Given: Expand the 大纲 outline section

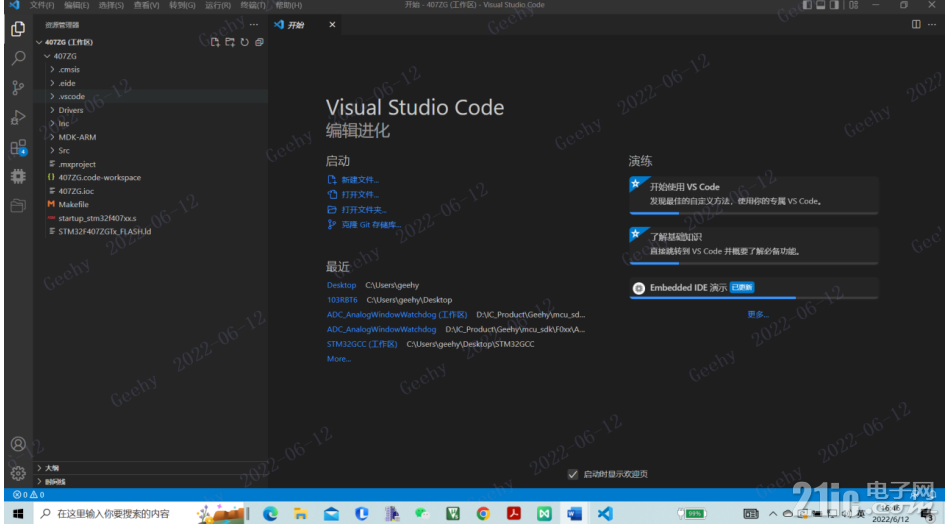Looking at the screenshot, I should click(151, 468).
